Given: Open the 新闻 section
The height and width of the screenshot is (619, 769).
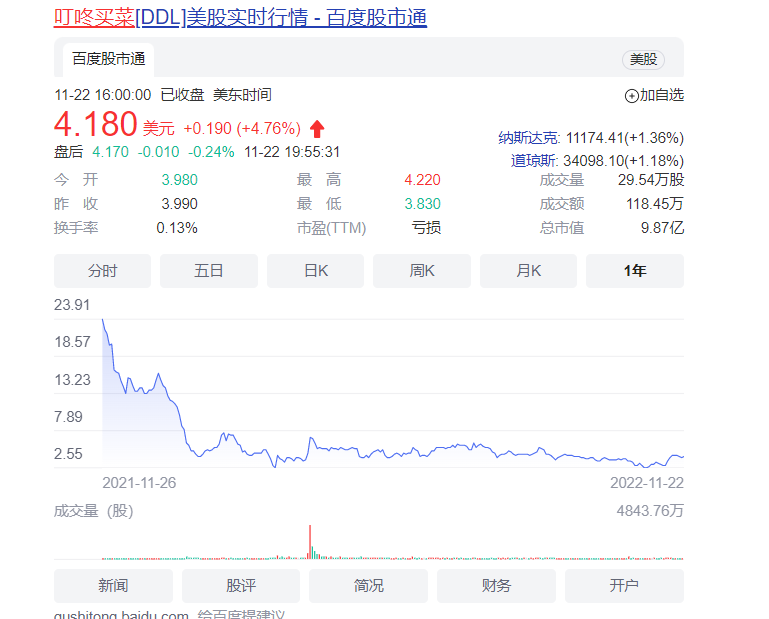Looking at the screenshot, I should (113, 586).
